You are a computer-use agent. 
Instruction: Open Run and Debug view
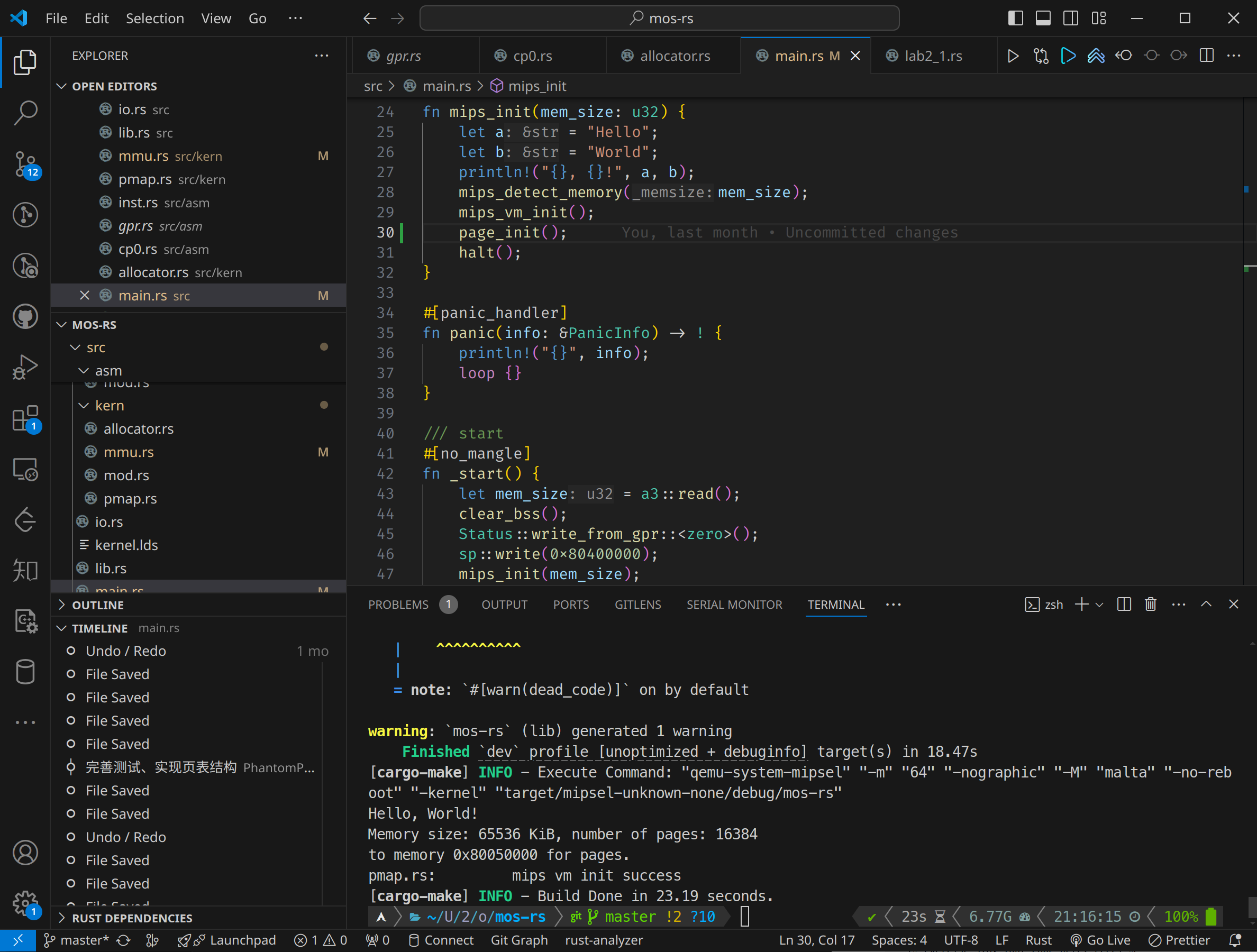pos(25,367)
